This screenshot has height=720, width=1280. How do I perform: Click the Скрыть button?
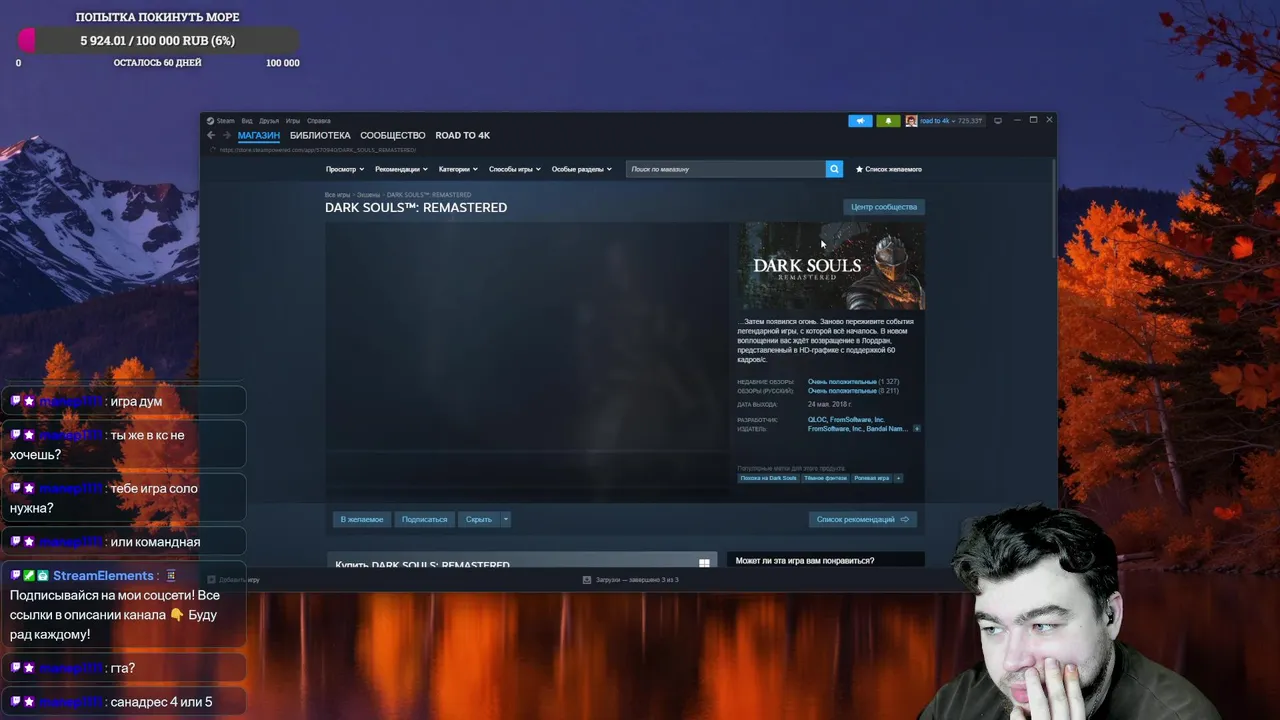[x=479, y=519]
